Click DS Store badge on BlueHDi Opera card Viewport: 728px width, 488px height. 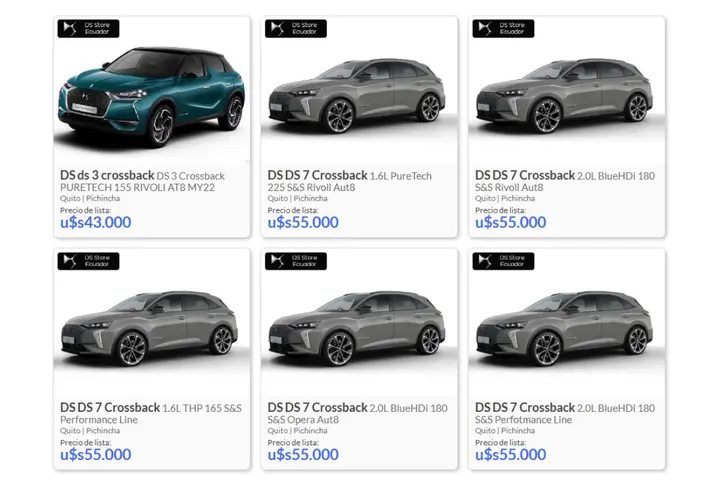pos(296,261)
